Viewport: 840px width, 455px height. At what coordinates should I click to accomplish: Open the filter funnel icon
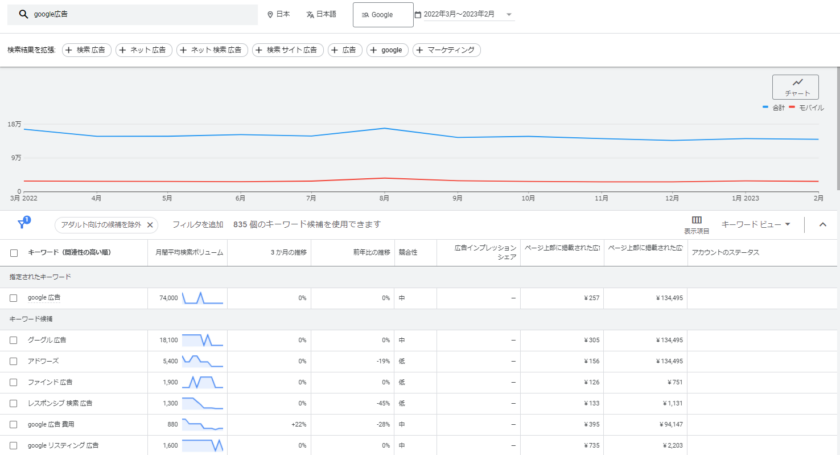23,223
